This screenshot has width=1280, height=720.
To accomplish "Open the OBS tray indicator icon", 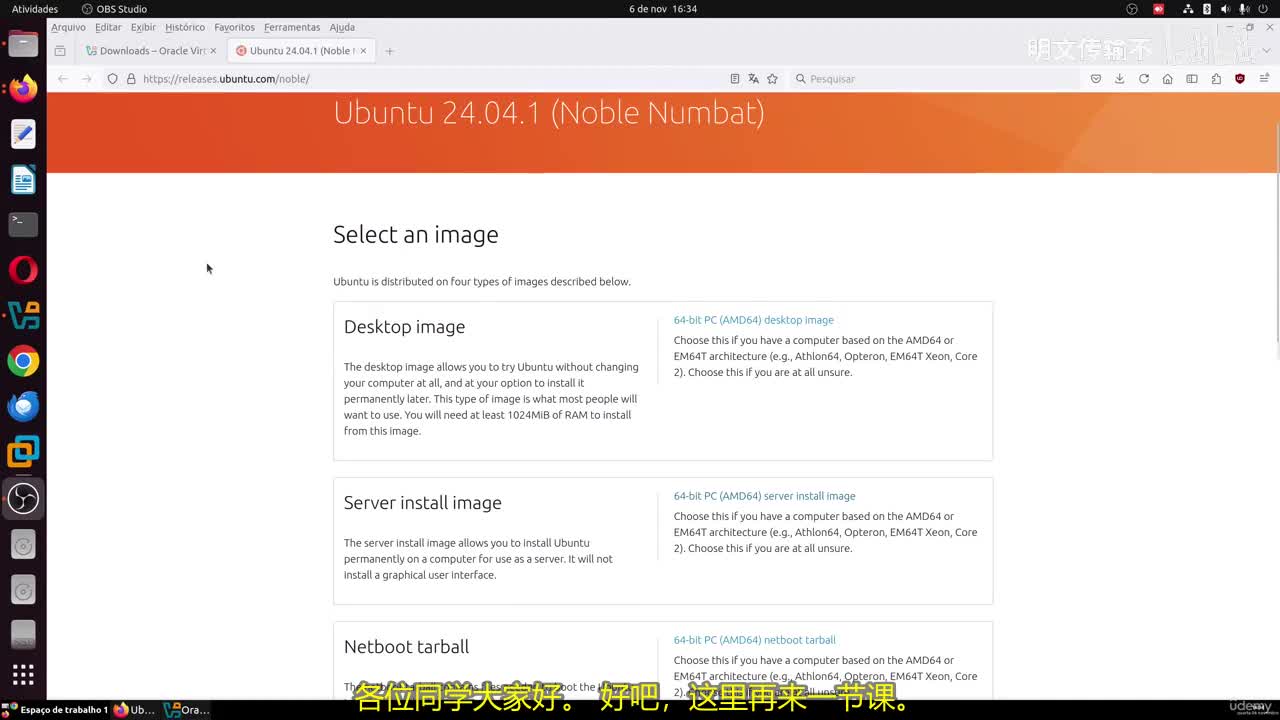I will (1132, 9).
